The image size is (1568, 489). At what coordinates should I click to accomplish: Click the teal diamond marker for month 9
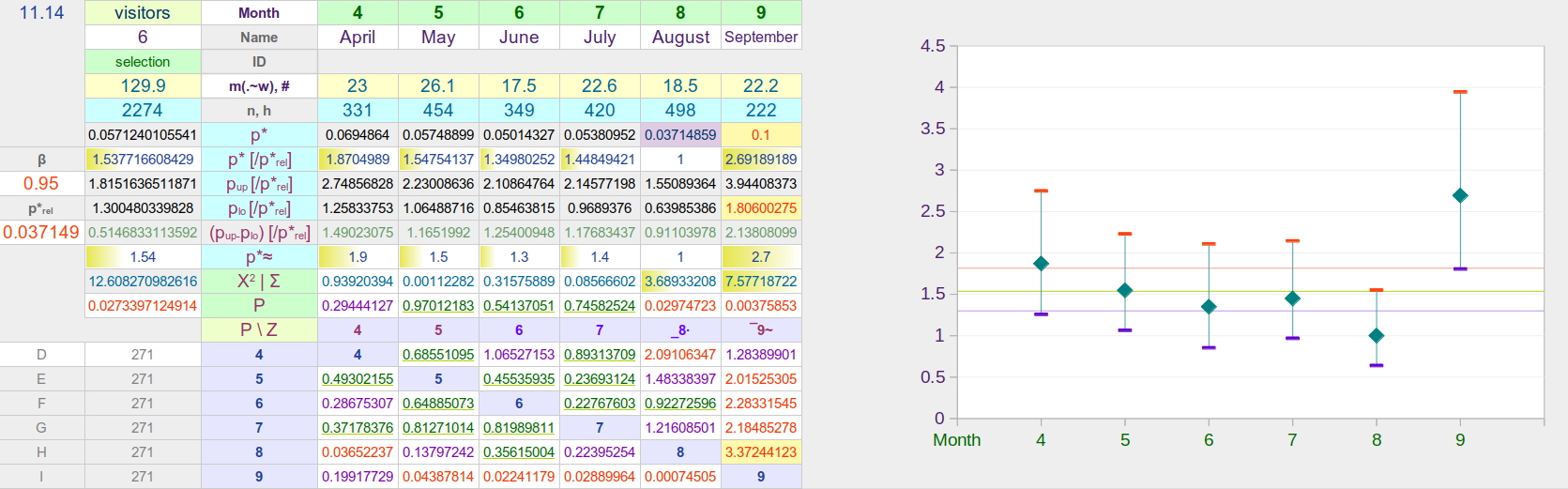click(x=1460, y=195)
